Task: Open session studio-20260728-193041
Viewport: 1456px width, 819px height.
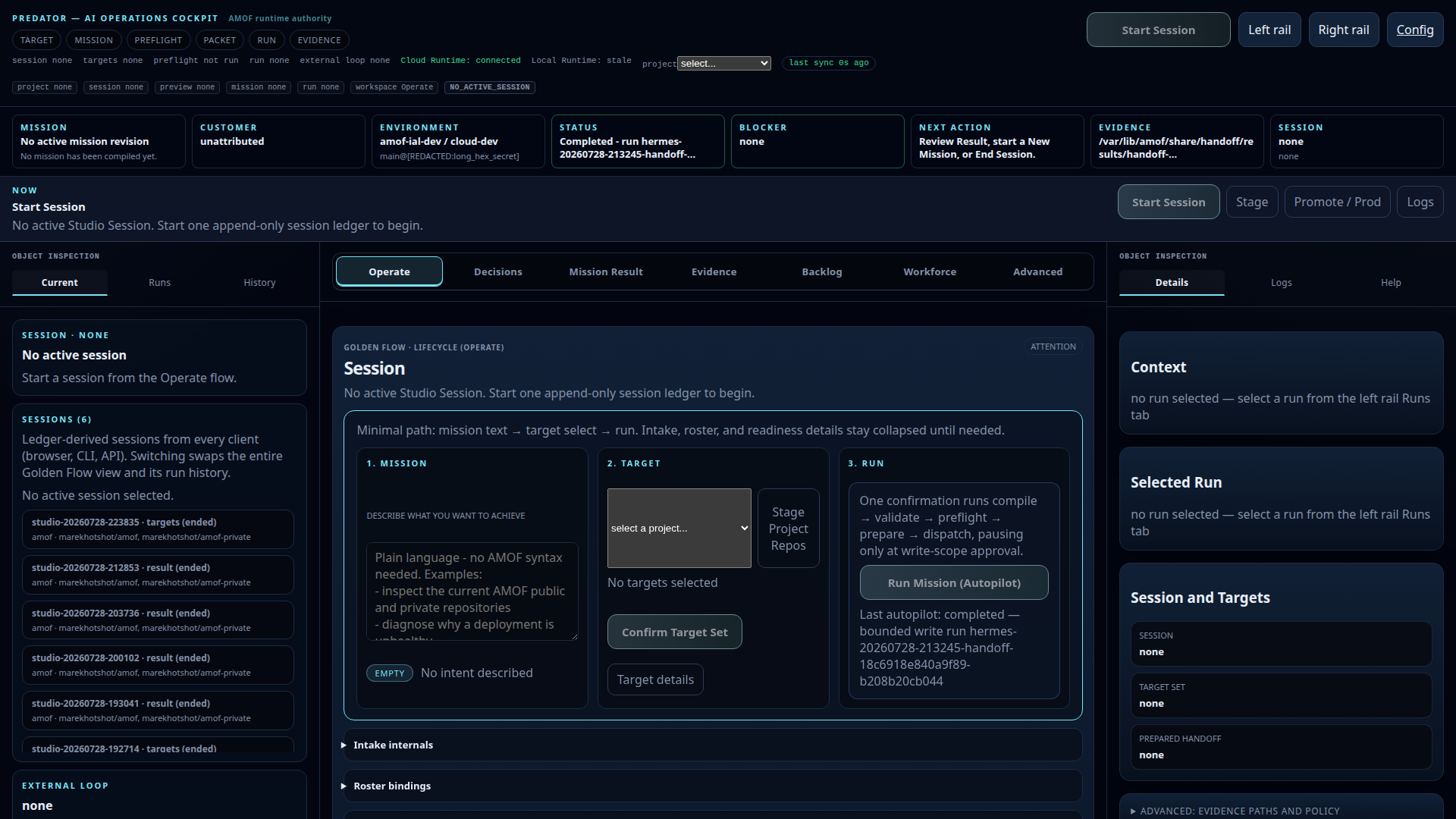Action: tap(158, 711)
